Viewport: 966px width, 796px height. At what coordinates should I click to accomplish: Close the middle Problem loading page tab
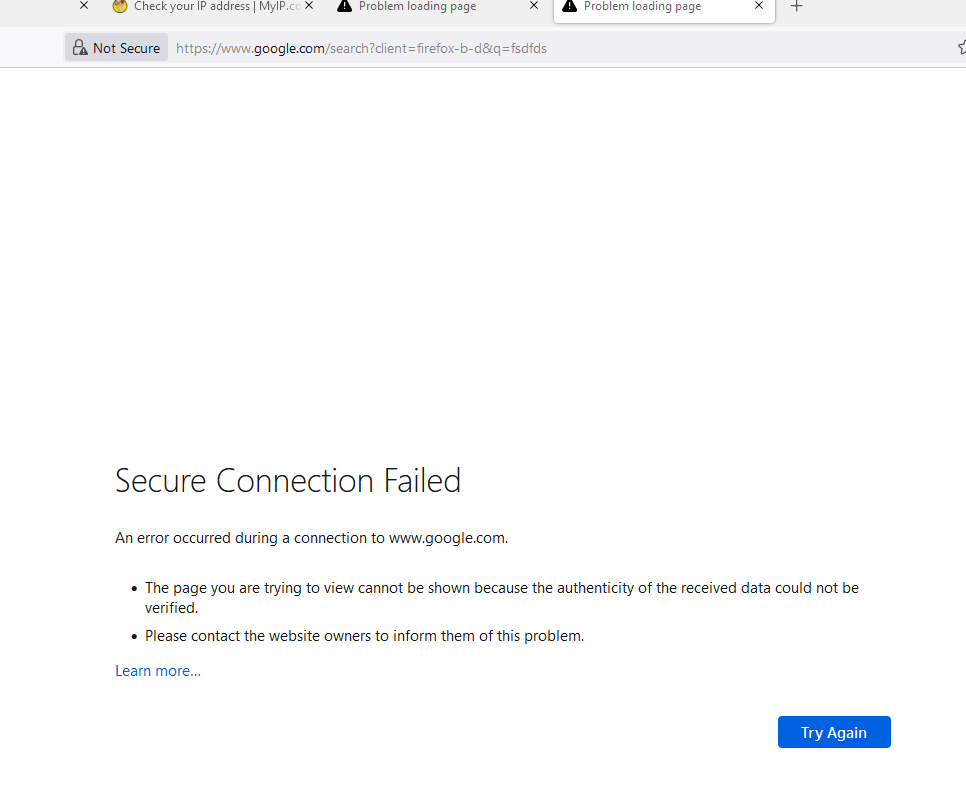coord(534,6)
